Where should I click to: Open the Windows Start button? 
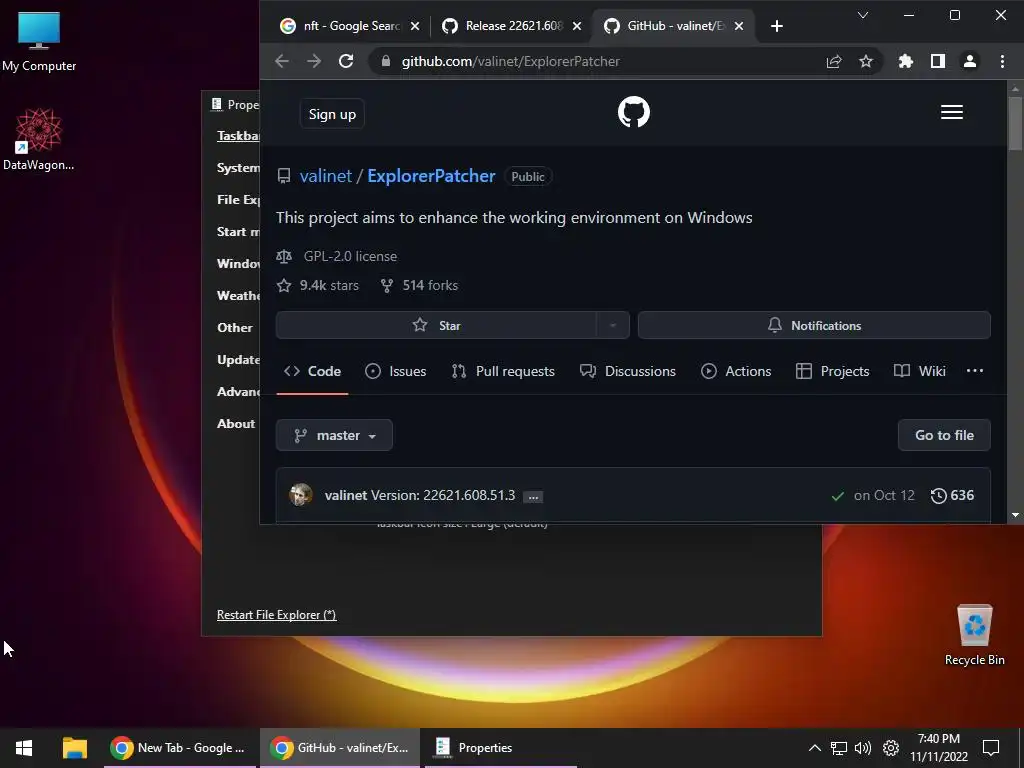point(24,748)
